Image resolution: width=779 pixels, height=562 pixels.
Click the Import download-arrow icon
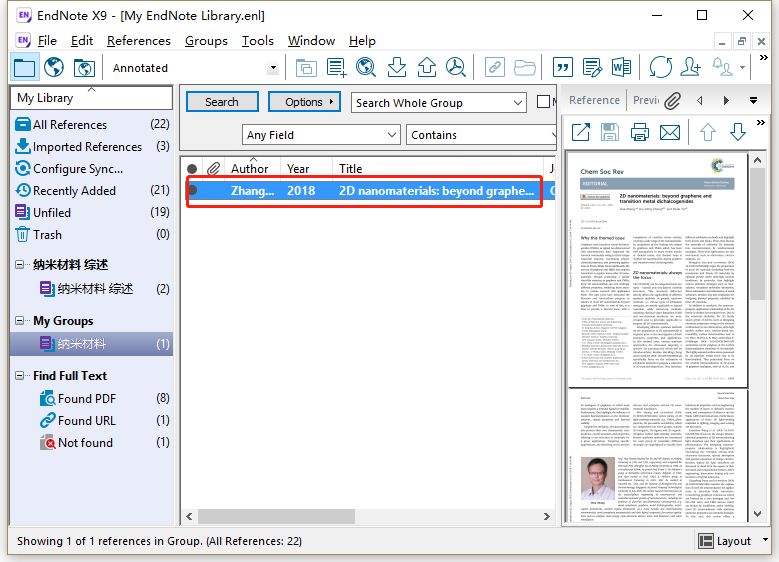396,68
